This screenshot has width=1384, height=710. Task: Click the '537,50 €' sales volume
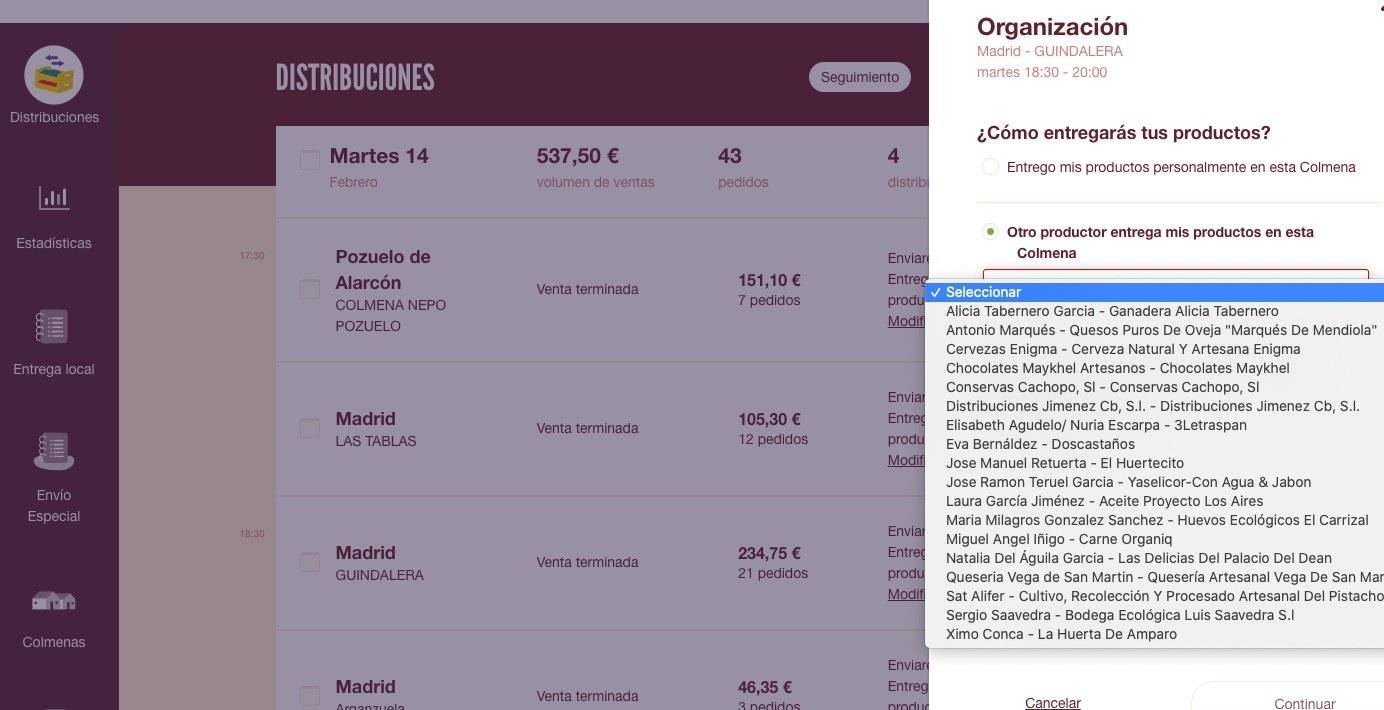[578, 156]
